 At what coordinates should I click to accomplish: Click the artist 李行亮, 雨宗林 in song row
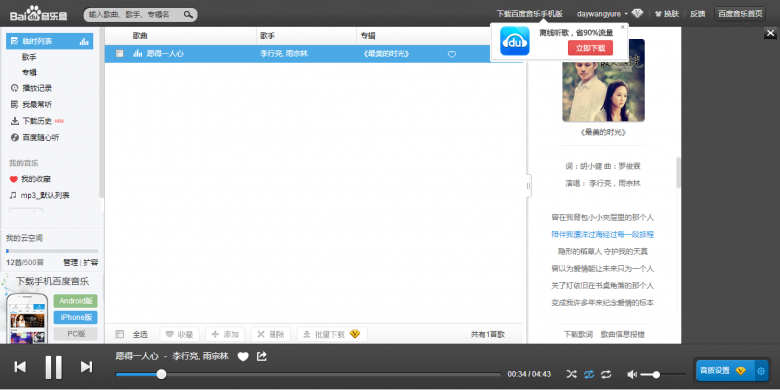284,54
